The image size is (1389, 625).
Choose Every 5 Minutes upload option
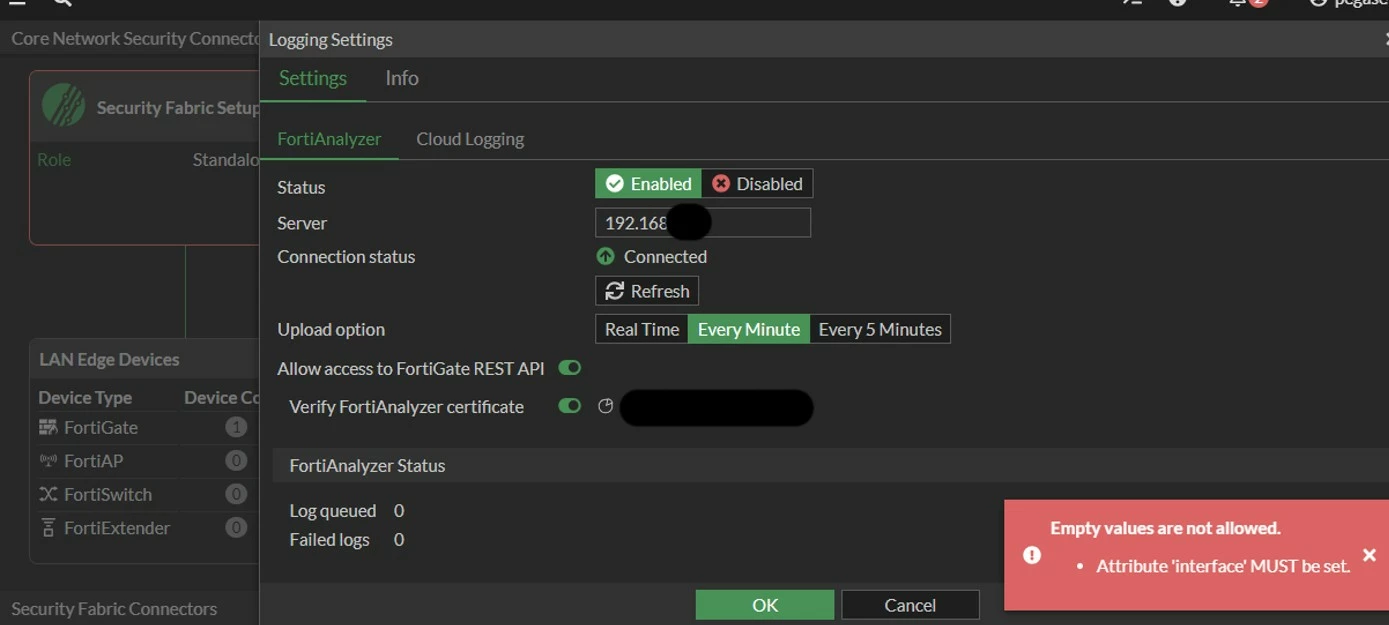[880, 329]
